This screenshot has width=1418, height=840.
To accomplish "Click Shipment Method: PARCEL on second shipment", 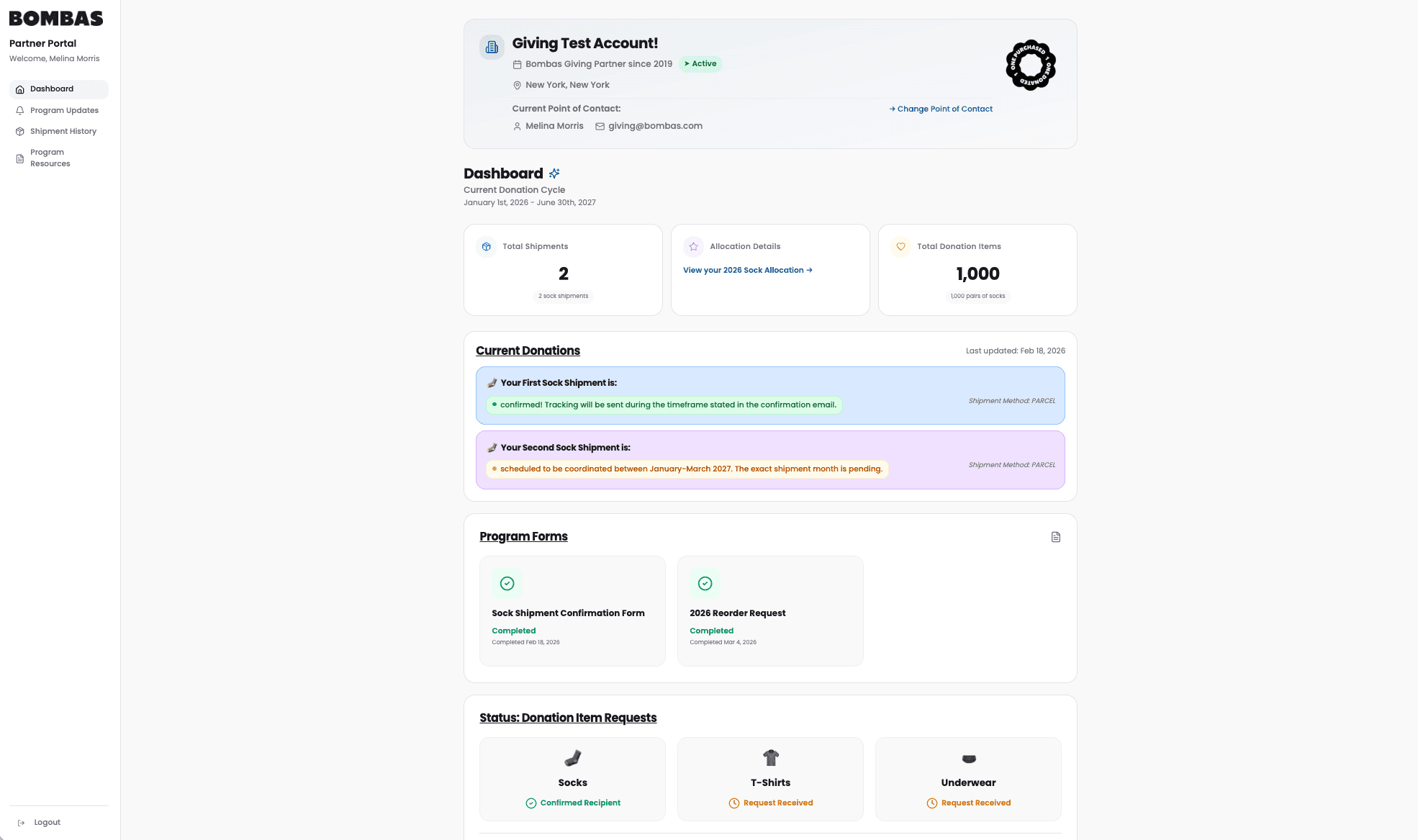I will (1011, 465).
